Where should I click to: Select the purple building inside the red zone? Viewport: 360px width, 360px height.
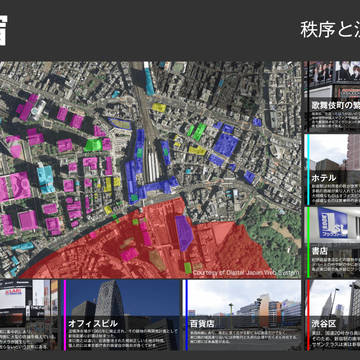coord(184,233)
